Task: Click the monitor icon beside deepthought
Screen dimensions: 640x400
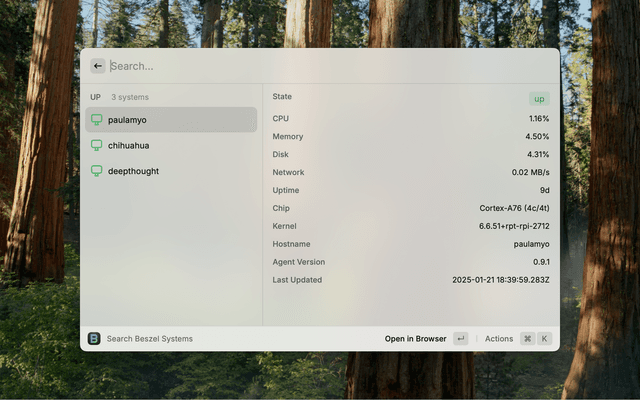Action: coord(97,171)
